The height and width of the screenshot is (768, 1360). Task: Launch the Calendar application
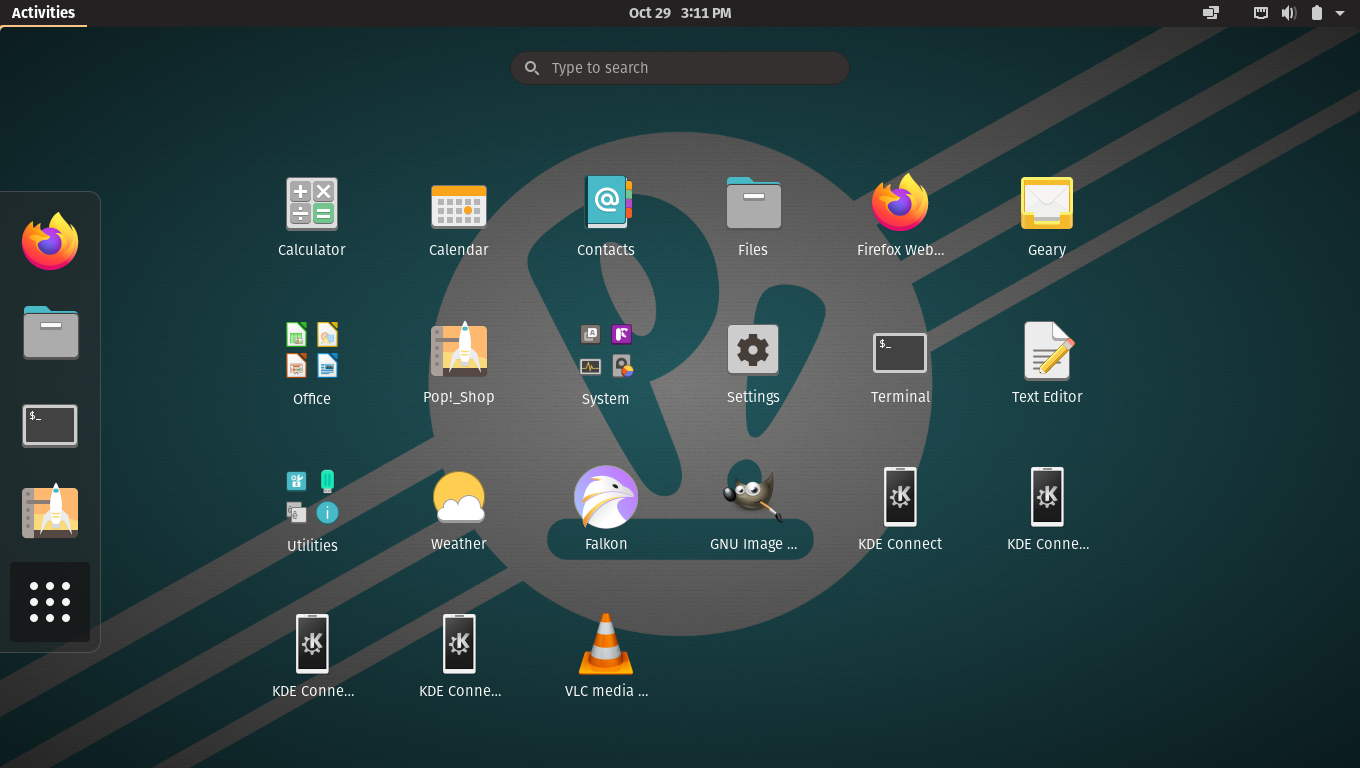point(459,206)
